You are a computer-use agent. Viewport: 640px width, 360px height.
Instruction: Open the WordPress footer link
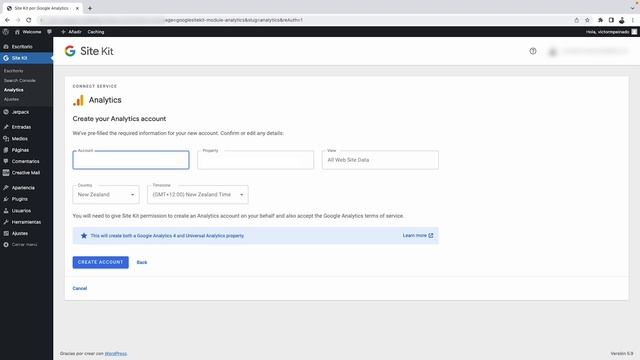click(x=116, y=353)
